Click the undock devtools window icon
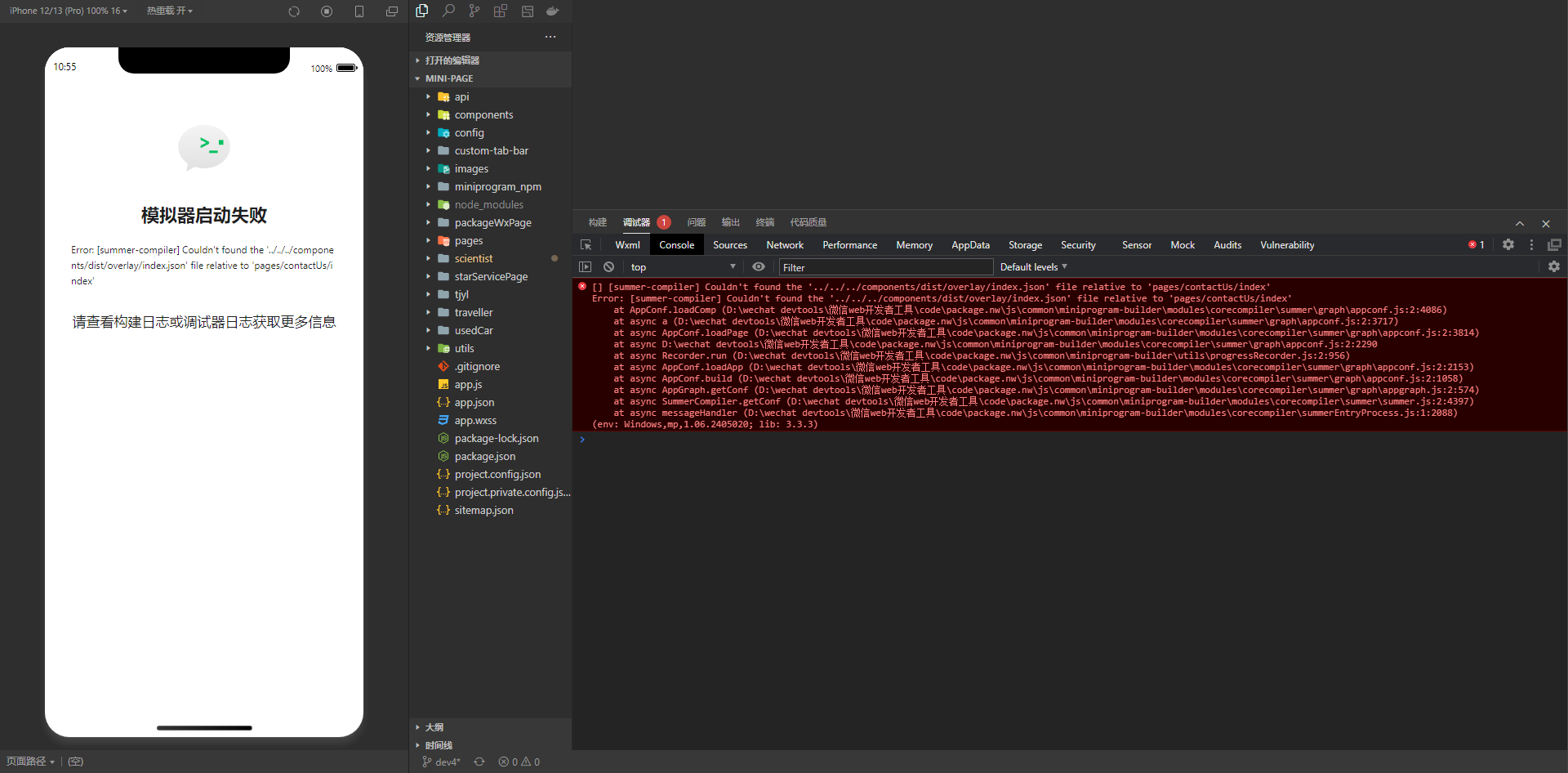The width and height of the screenshot is (1568, 773). pyautogui.click(x=1554, y=244)
